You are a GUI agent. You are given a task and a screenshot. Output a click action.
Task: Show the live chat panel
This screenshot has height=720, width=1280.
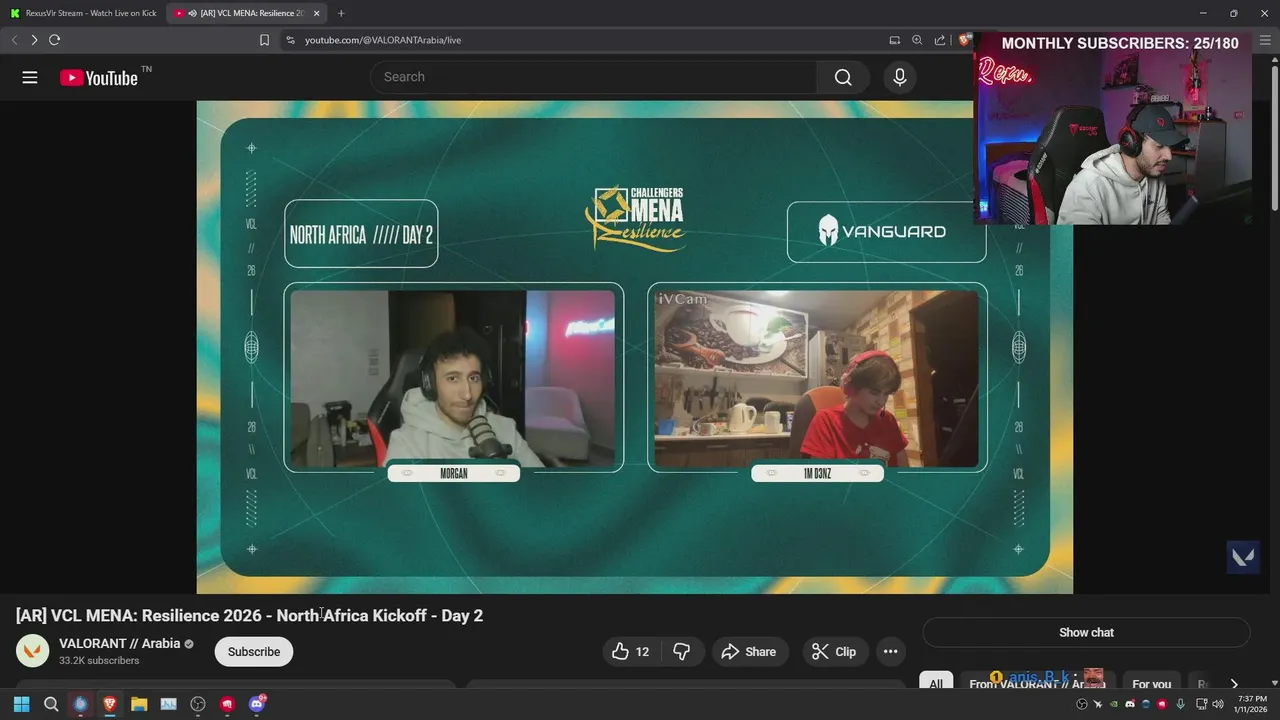tap(1086, 632)
